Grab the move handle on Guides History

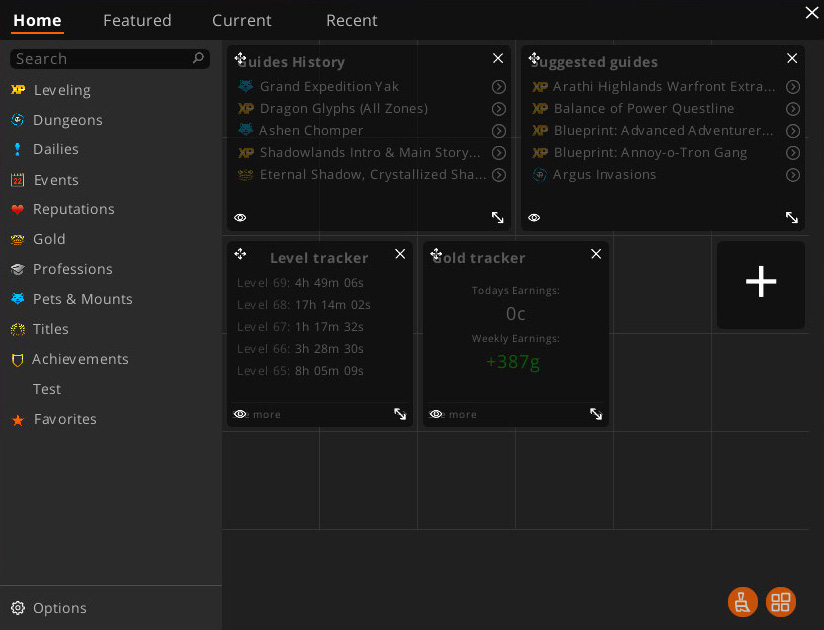pyautogui.click(x=240, y=58)
